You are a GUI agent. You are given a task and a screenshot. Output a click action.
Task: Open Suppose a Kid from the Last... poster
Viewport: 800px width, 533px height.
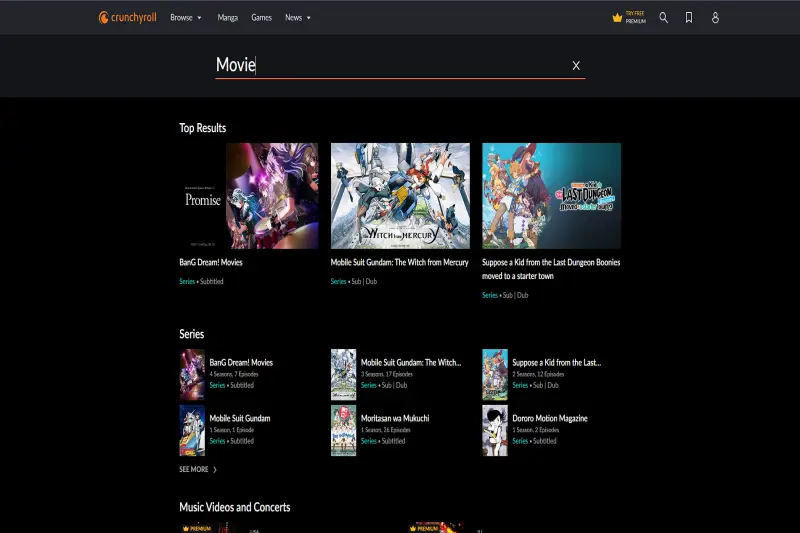coord(495,374)
